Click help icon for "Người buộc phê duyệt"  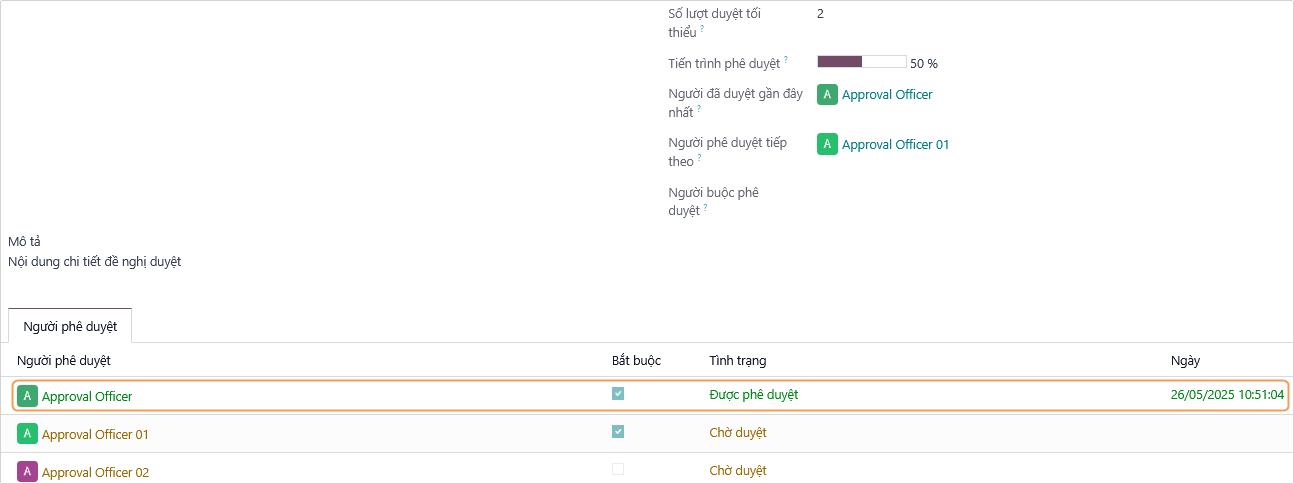(705, 208)
